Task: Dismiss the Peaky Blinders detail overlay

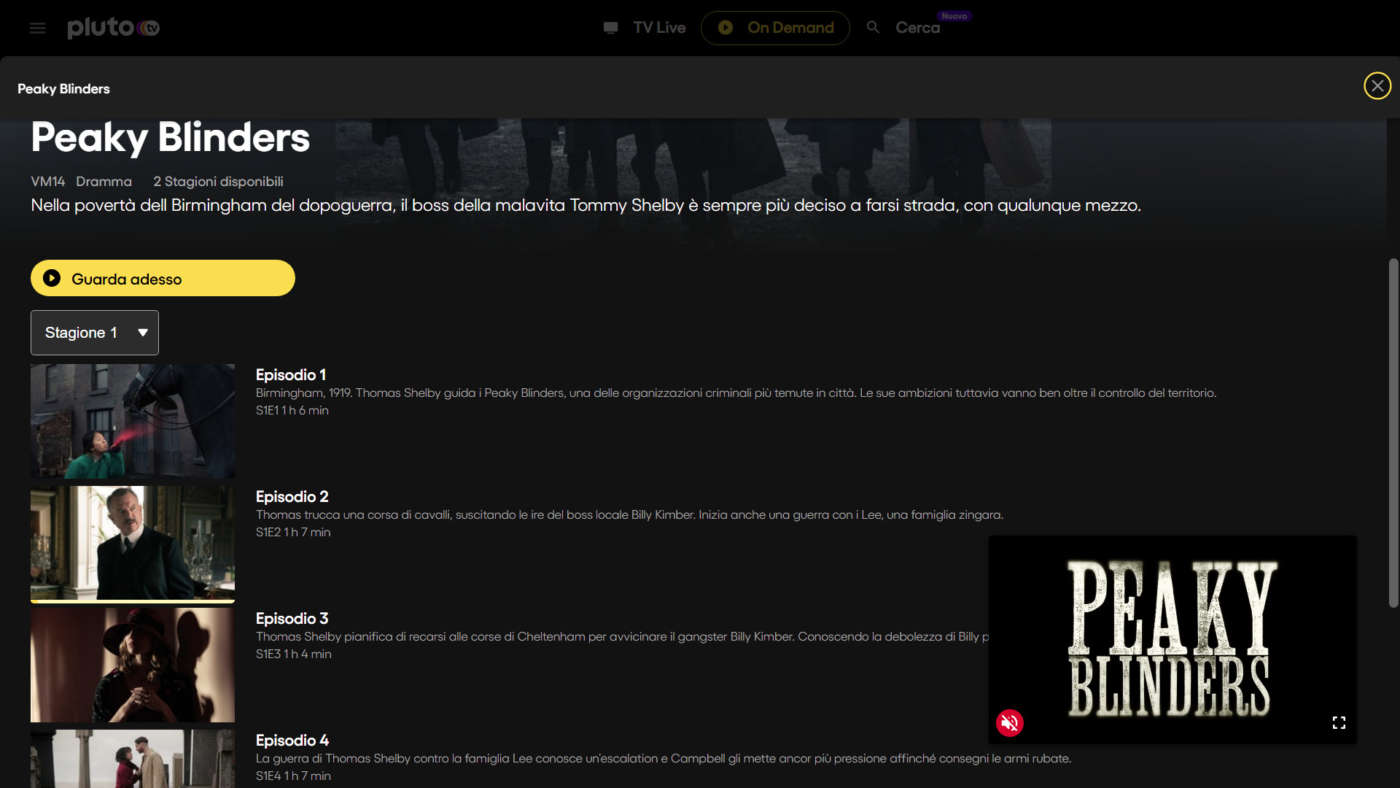Action: (1377, 85)
